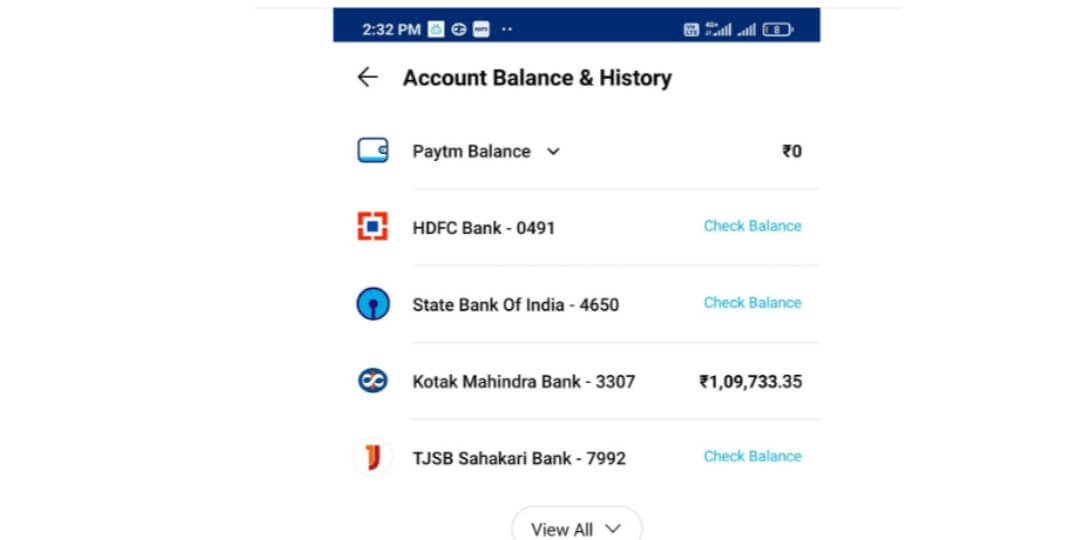Tap the TJSB Sahakari Bank logo

coord(373,458)
